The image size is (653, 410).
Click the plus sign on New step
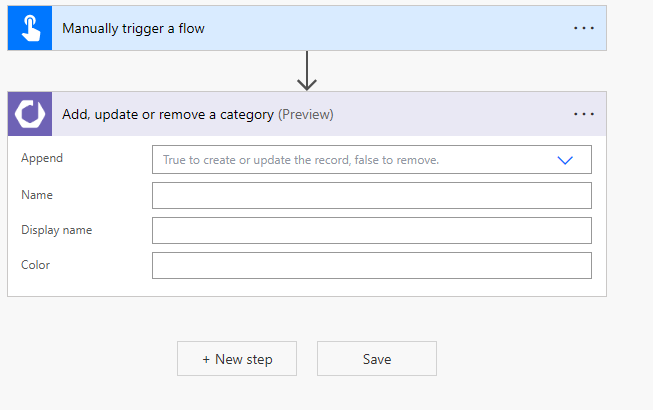tap(206, 359)
